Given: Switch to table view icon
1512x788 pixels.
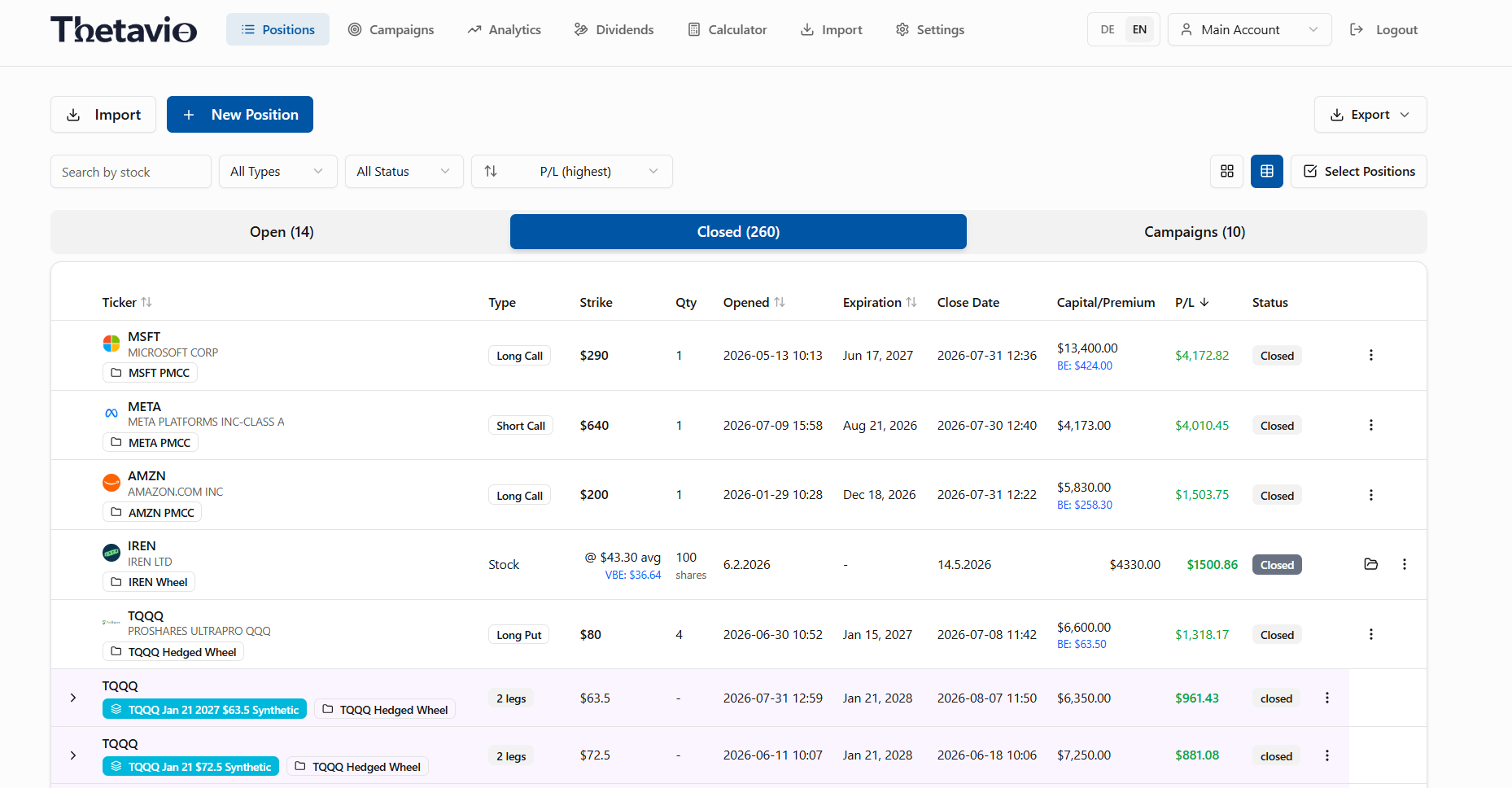Looking at the screenshot, I should (x=1267, y=171).
